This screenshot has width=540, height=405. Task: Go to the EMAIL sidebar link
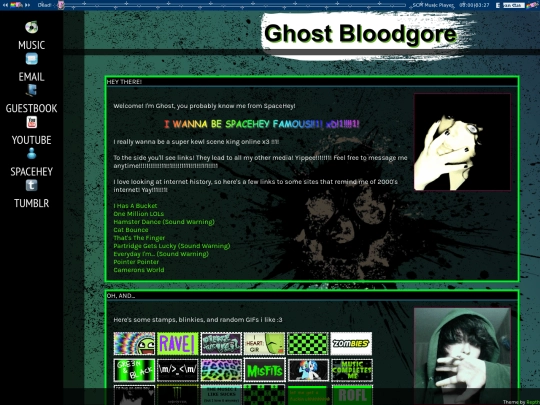pos(31,77)
